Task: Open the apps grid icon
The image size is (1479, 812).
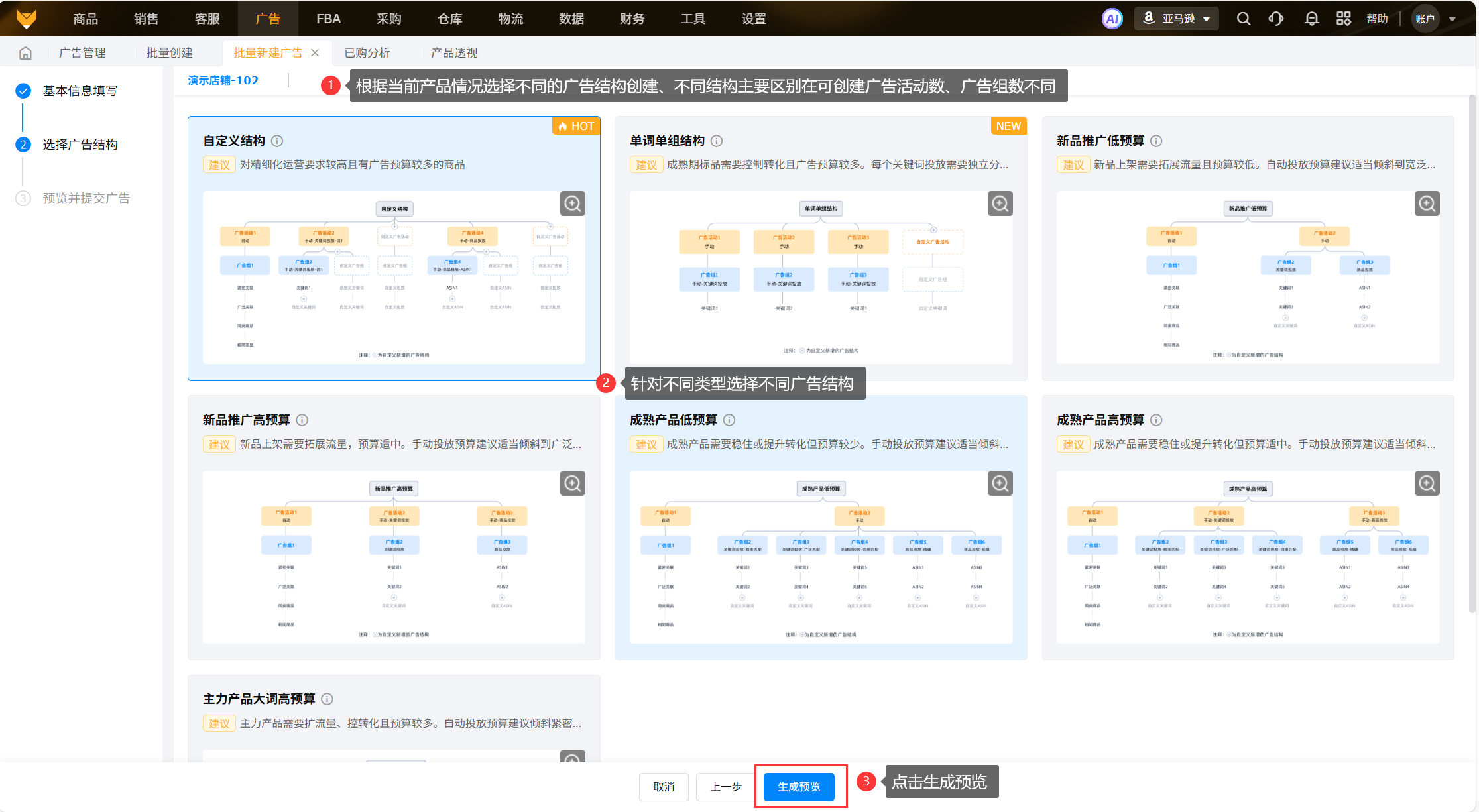Action: tap(1343, 19)
